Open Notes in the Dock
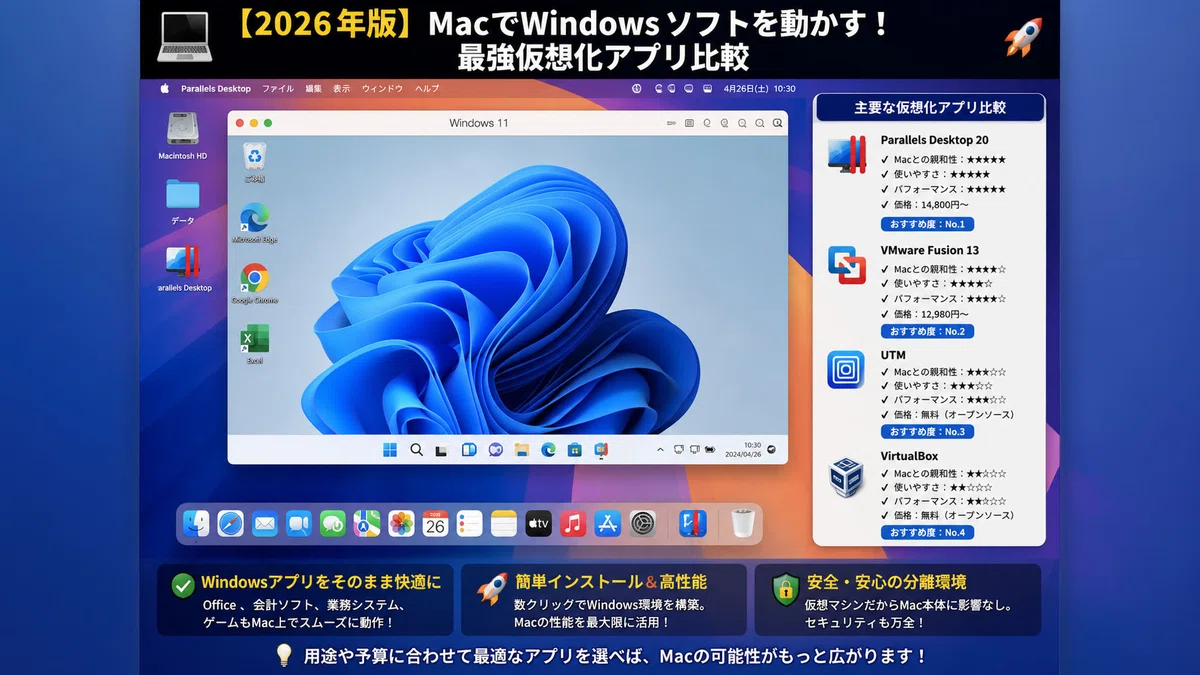 [x=504, y=523]
